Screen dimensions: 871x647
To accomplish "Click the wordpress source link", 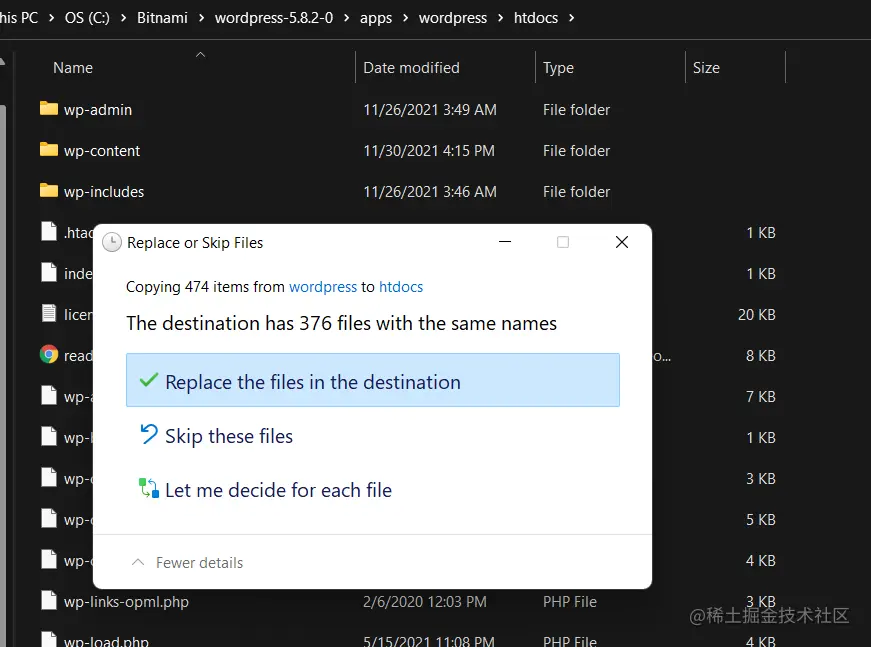I will point(322,287).
